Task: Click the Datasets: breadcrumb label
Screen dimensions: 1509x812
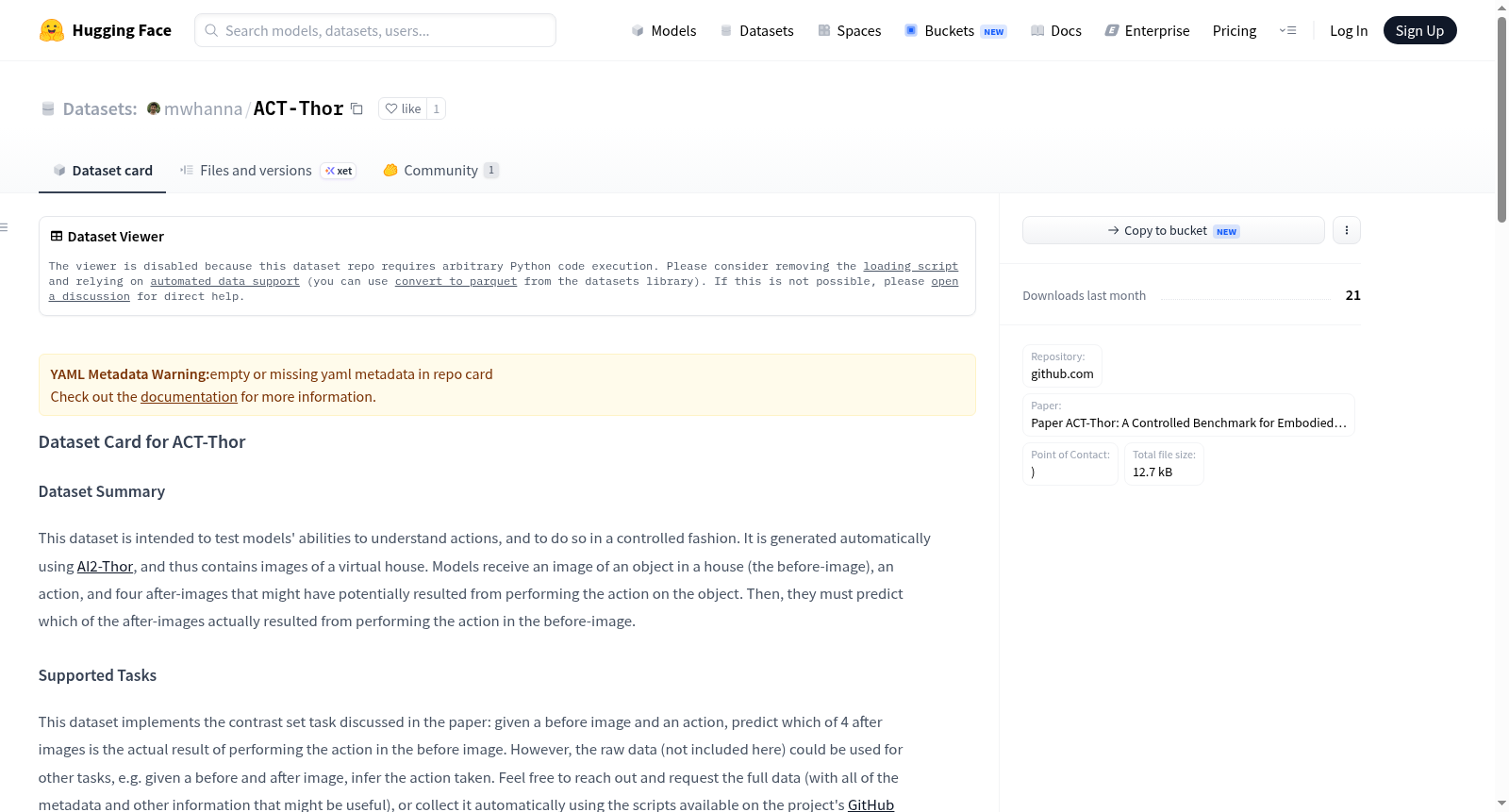Action: tap(100, 108)
